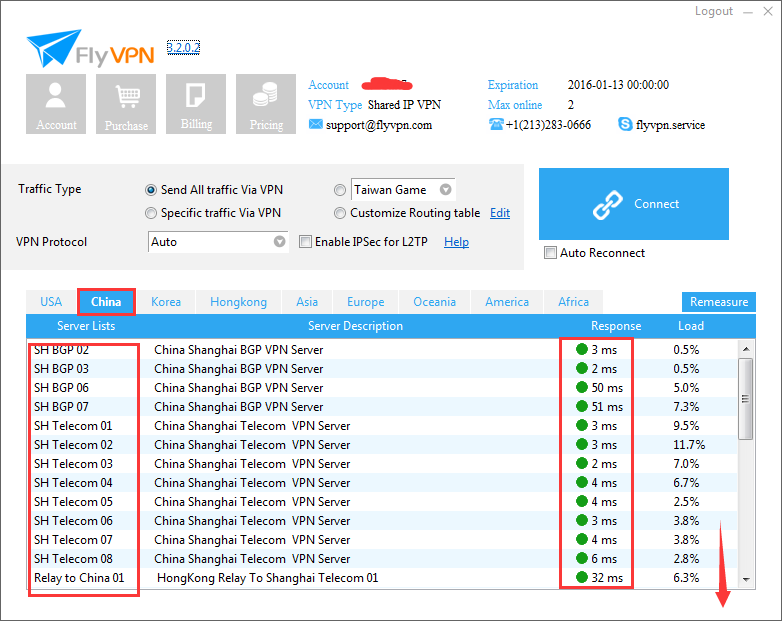
Task: Switch to the Oceania tab
Action: (x=434, y=302)
